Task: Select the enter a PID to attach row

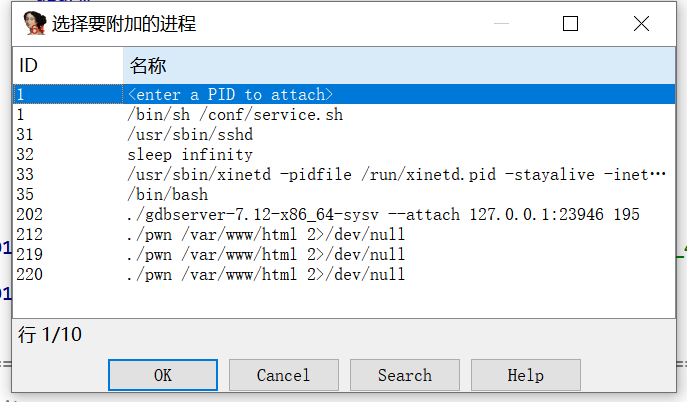Action: tap(344, 94)
